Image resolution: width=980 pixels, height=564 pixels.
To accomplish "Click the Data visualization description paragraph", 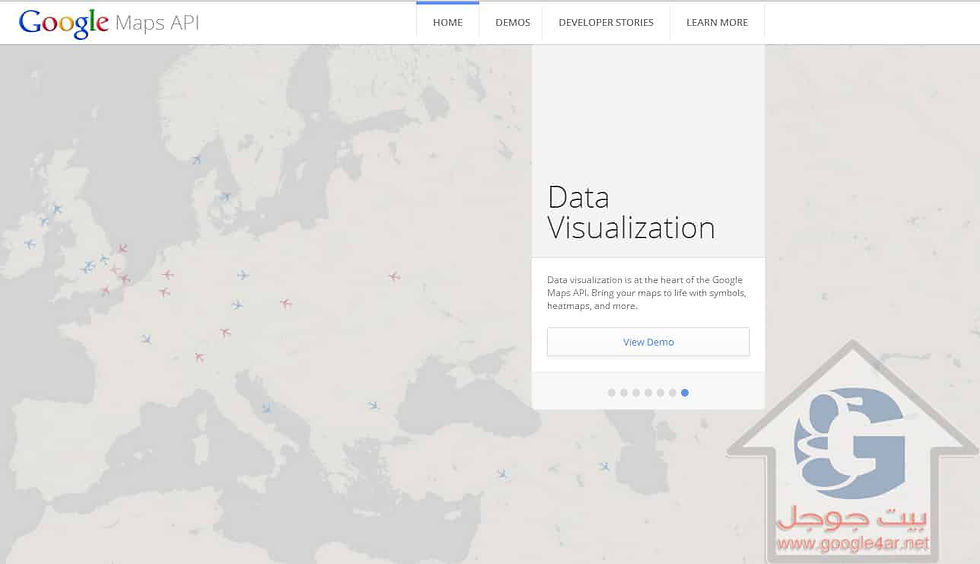I will [647, 293].
